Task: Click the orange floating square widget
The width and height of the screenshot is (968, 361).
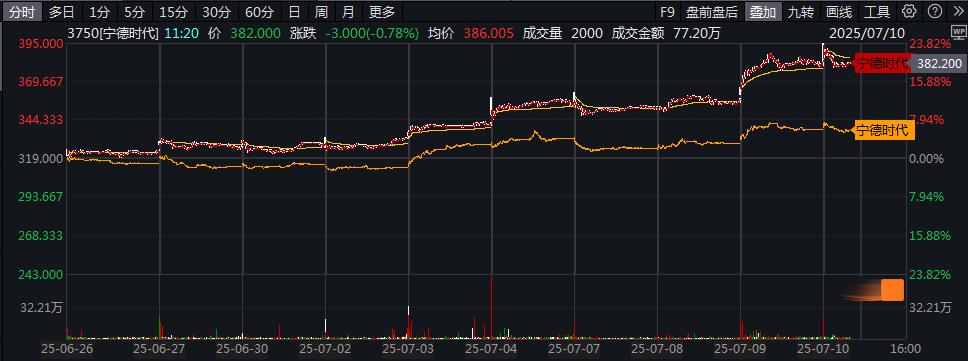Action: [892, 290]
